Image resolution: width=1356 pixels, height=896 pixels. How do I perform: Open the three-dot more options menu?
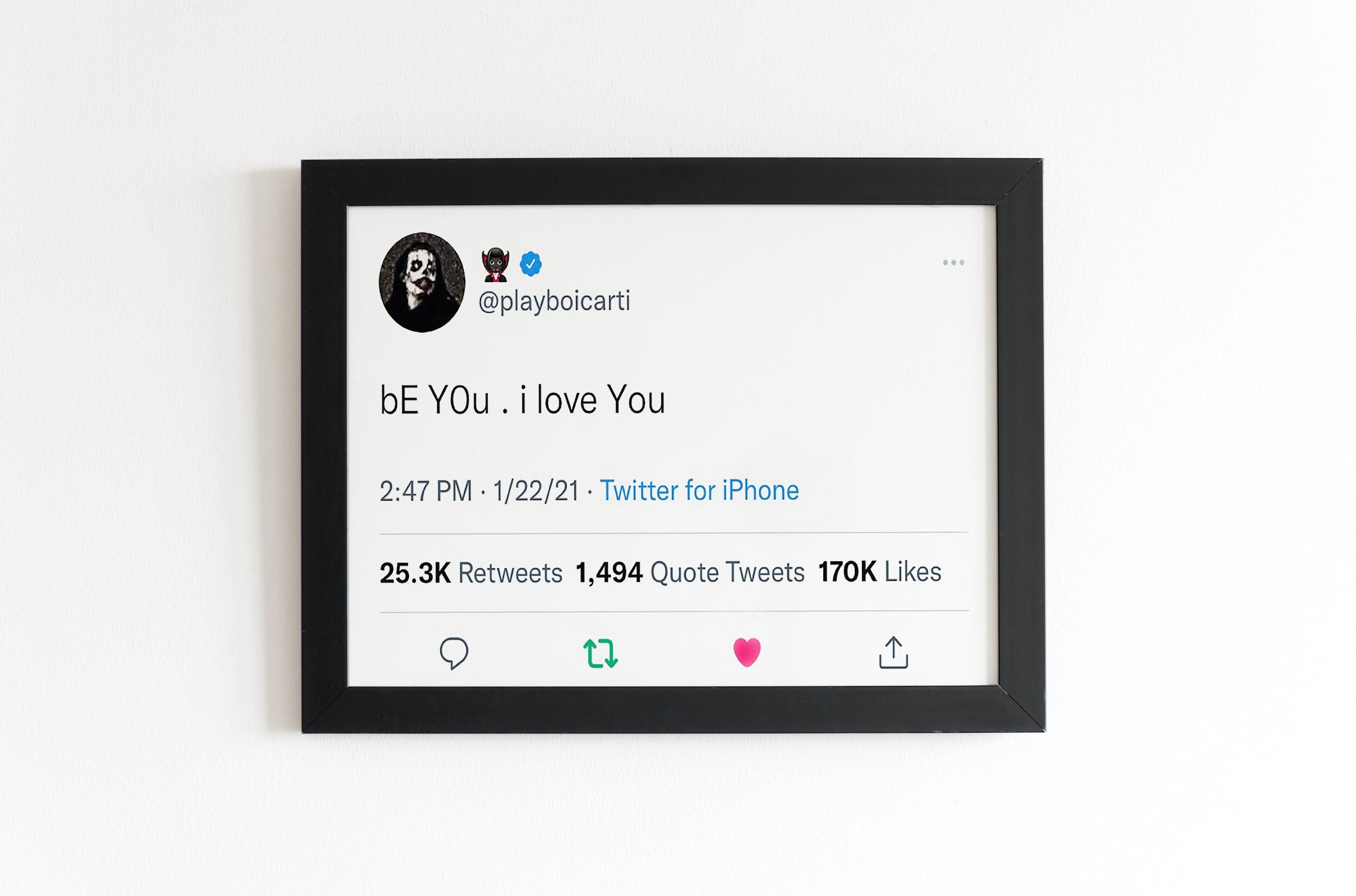(x=953, y=263)
